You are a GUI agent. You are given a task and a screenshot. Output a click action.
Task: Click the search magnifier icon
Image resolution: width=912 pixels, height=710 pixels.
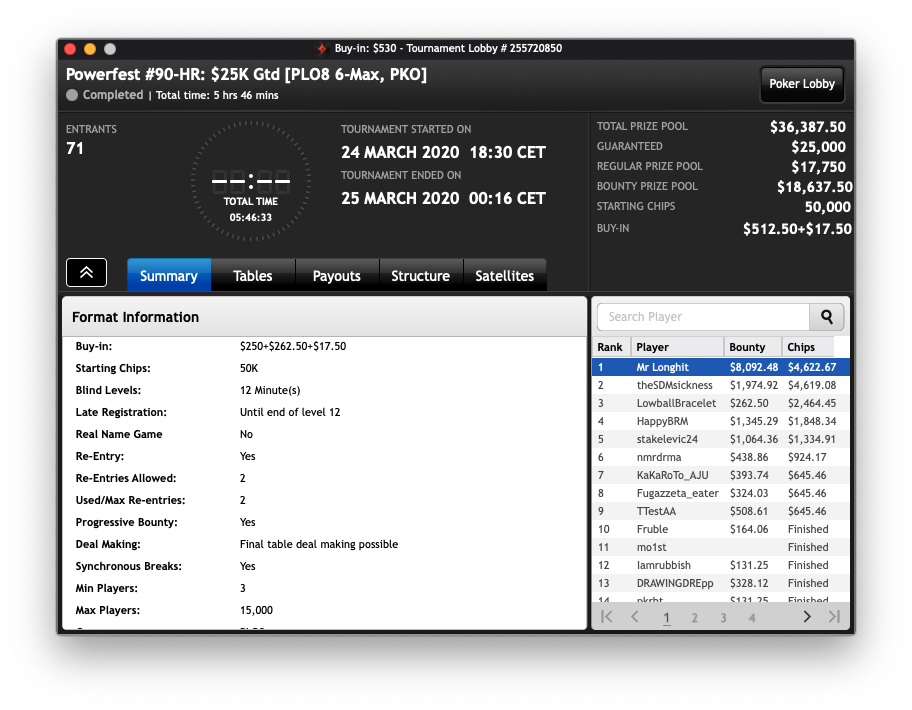click(x=827, y=317)
